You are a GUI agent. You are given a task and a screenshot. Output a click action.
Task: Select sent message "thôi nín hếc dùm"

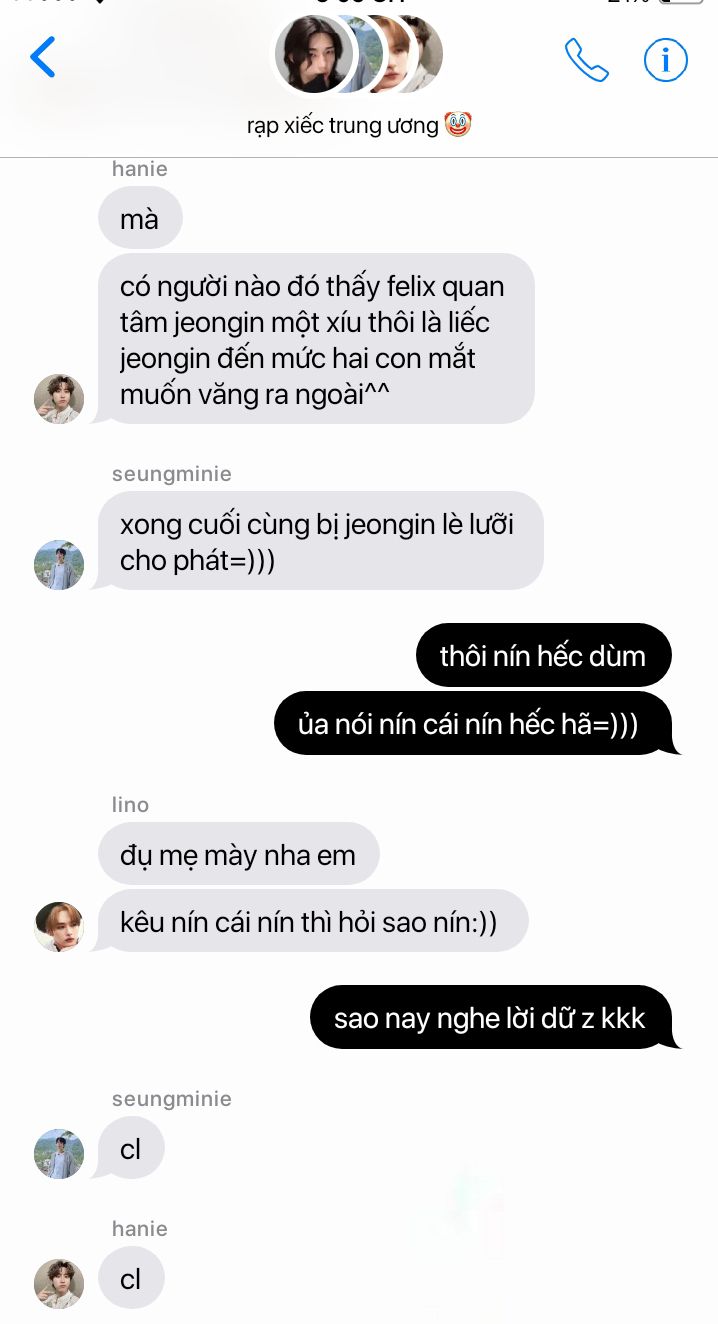coord(543,656)
